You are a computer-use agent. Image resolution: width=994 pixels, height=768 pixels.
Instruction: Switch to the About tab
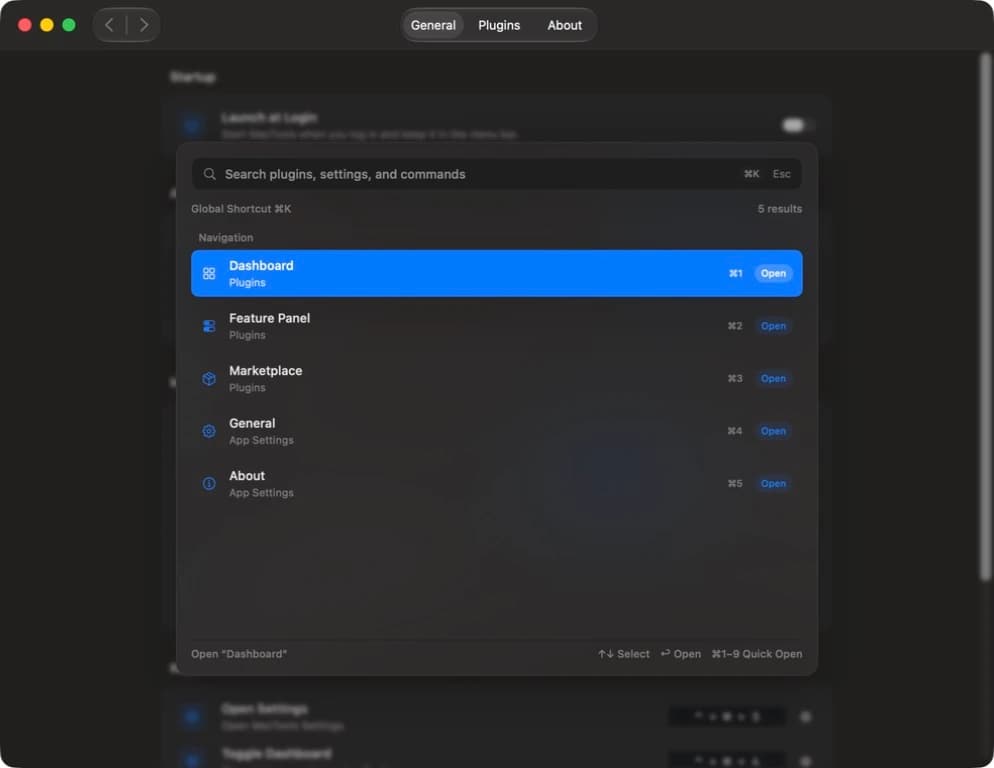tap(564, 25)
